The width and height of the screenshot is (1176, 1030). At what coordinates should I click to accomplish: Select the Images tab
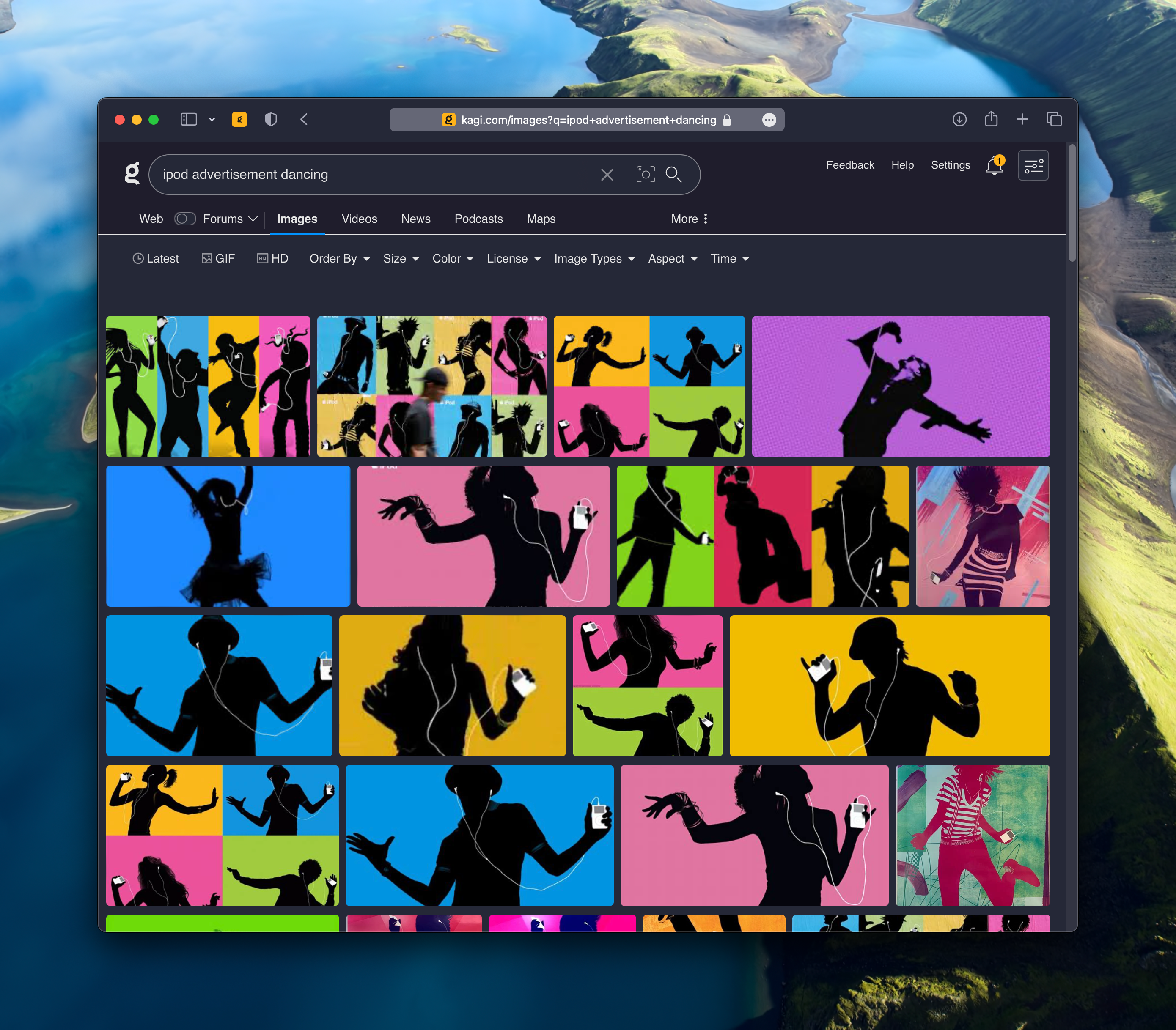297,219
